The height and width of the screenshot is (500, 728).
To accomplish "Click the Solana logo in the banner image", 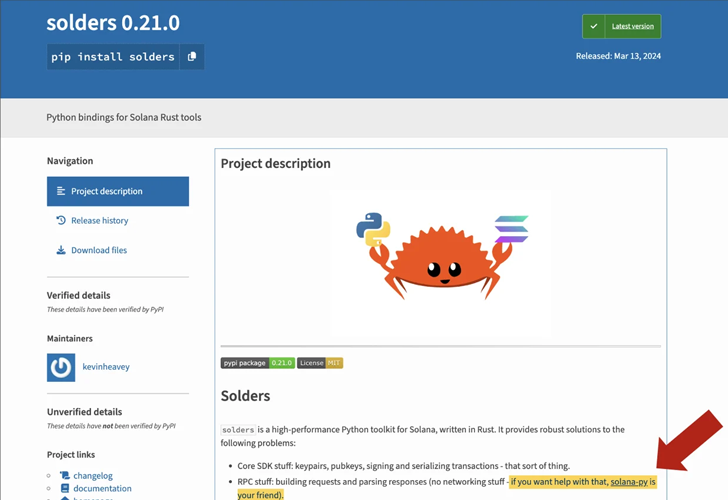I will [x=511, y=229].
